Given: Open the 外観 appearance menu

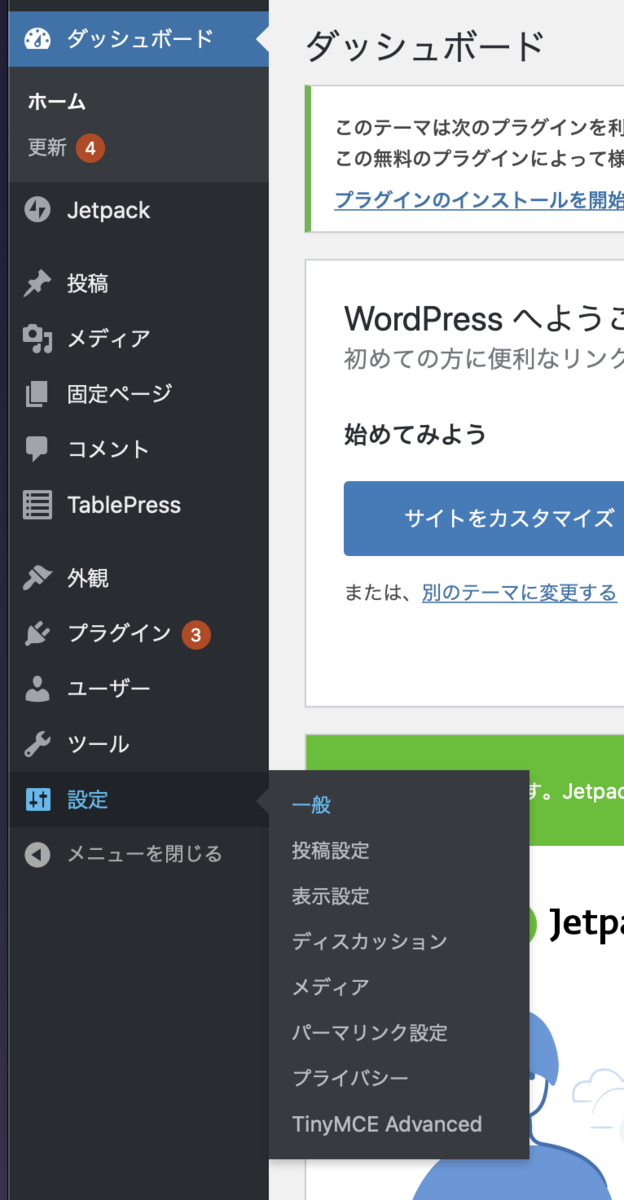Looking at the screenshot, I should [139, 578].
